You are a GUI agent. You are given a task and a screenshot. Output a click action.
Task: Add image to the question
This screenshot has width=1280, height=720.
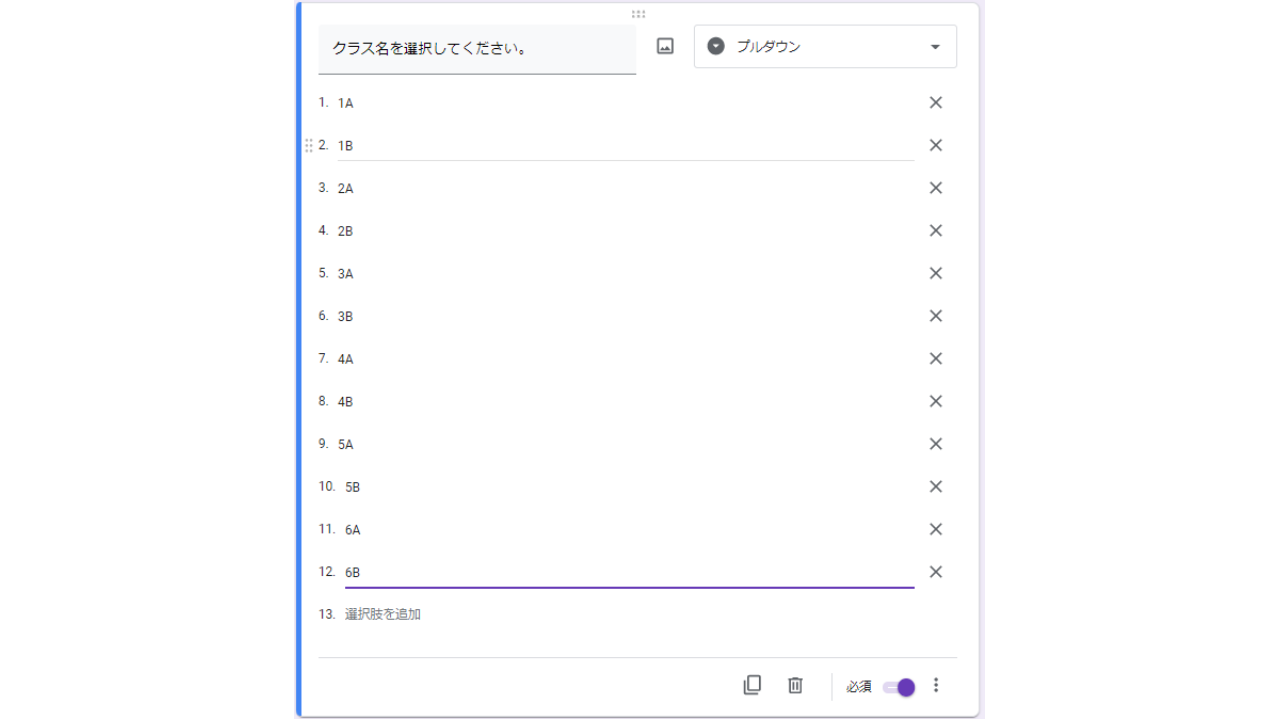[665, 47]
